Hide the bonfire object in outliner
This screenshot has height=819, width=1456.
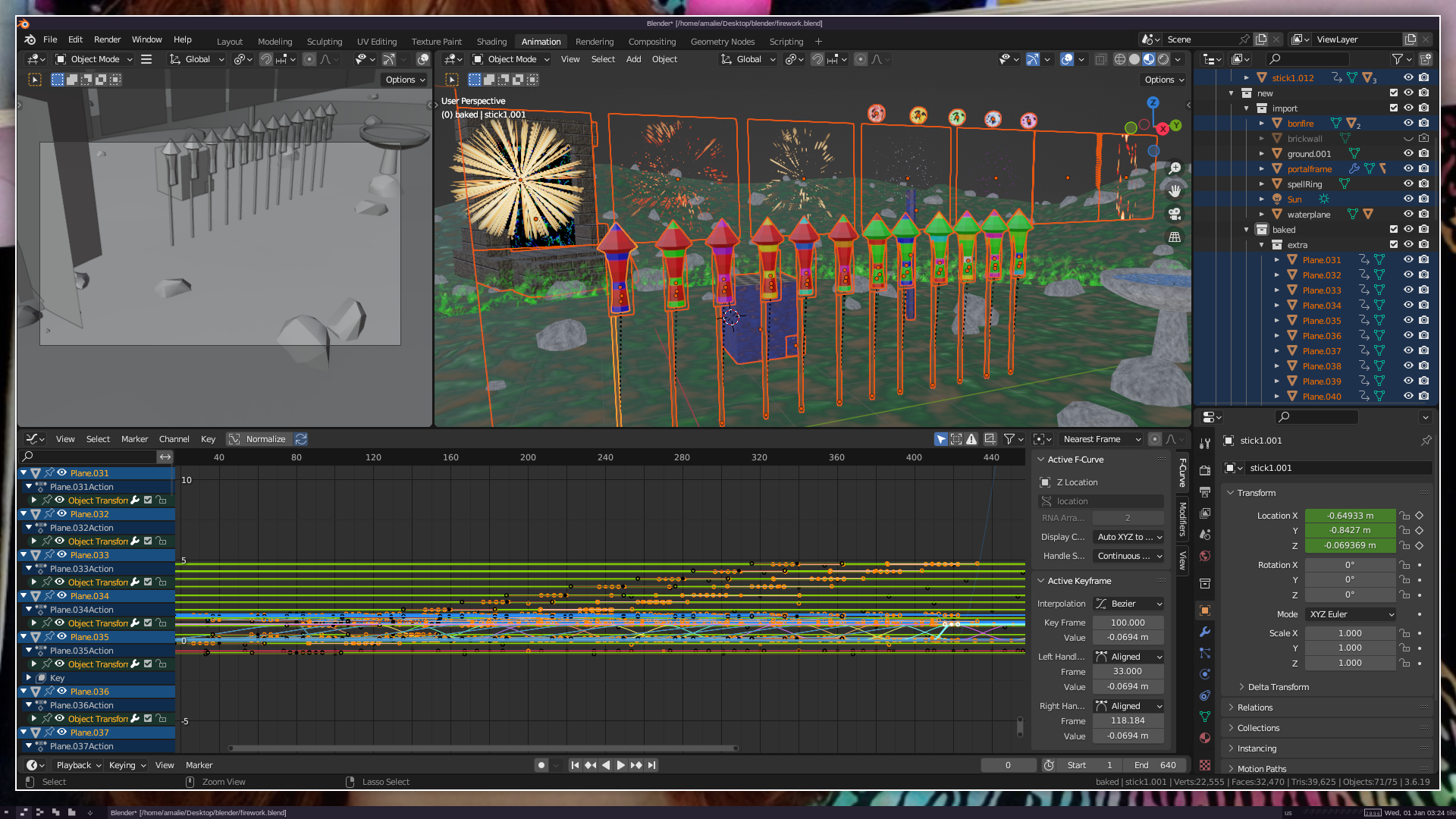click(x=1408, y=124)
